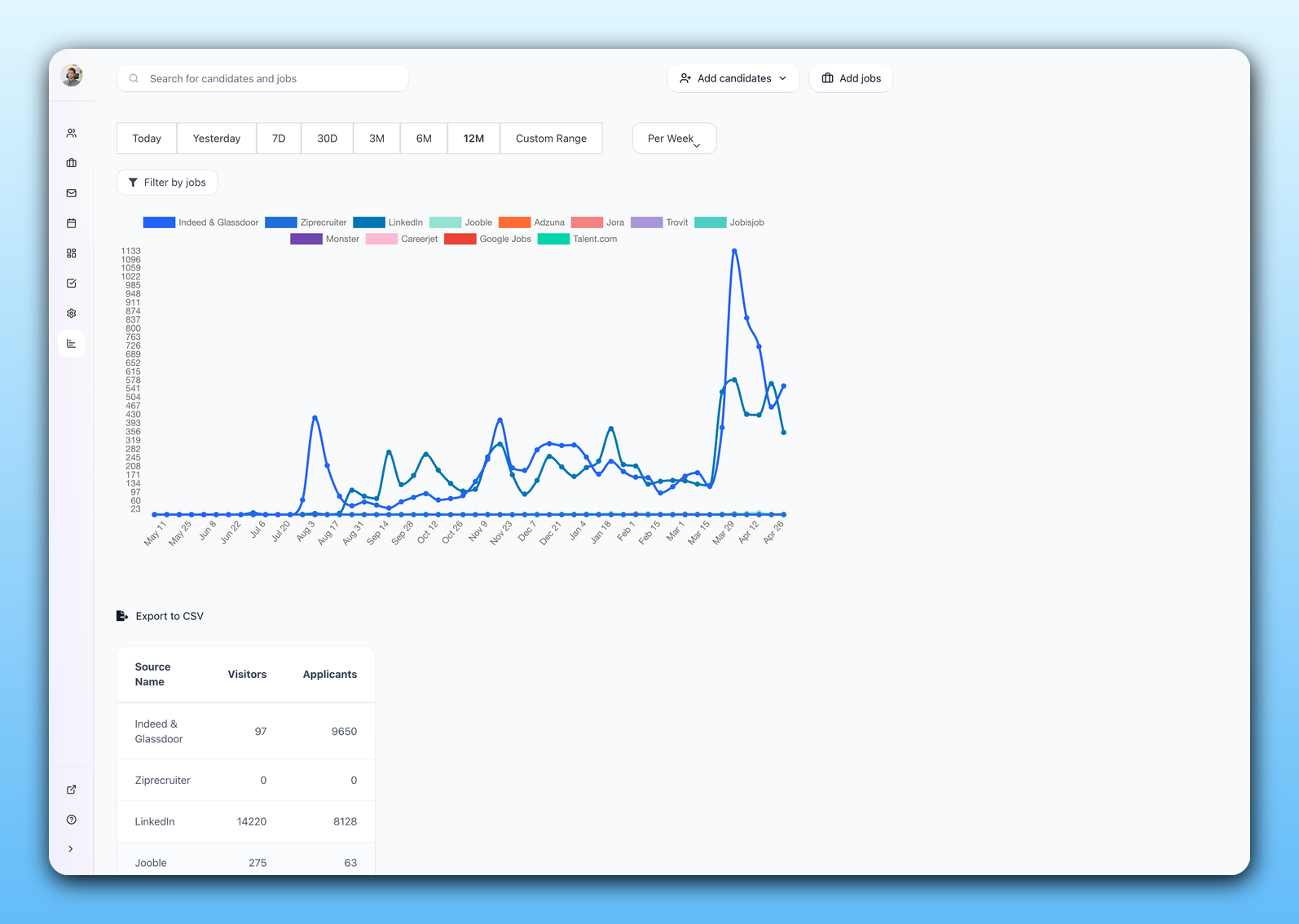Toggle the Jora legend series
1299x924 pixels.
[597, 222]
